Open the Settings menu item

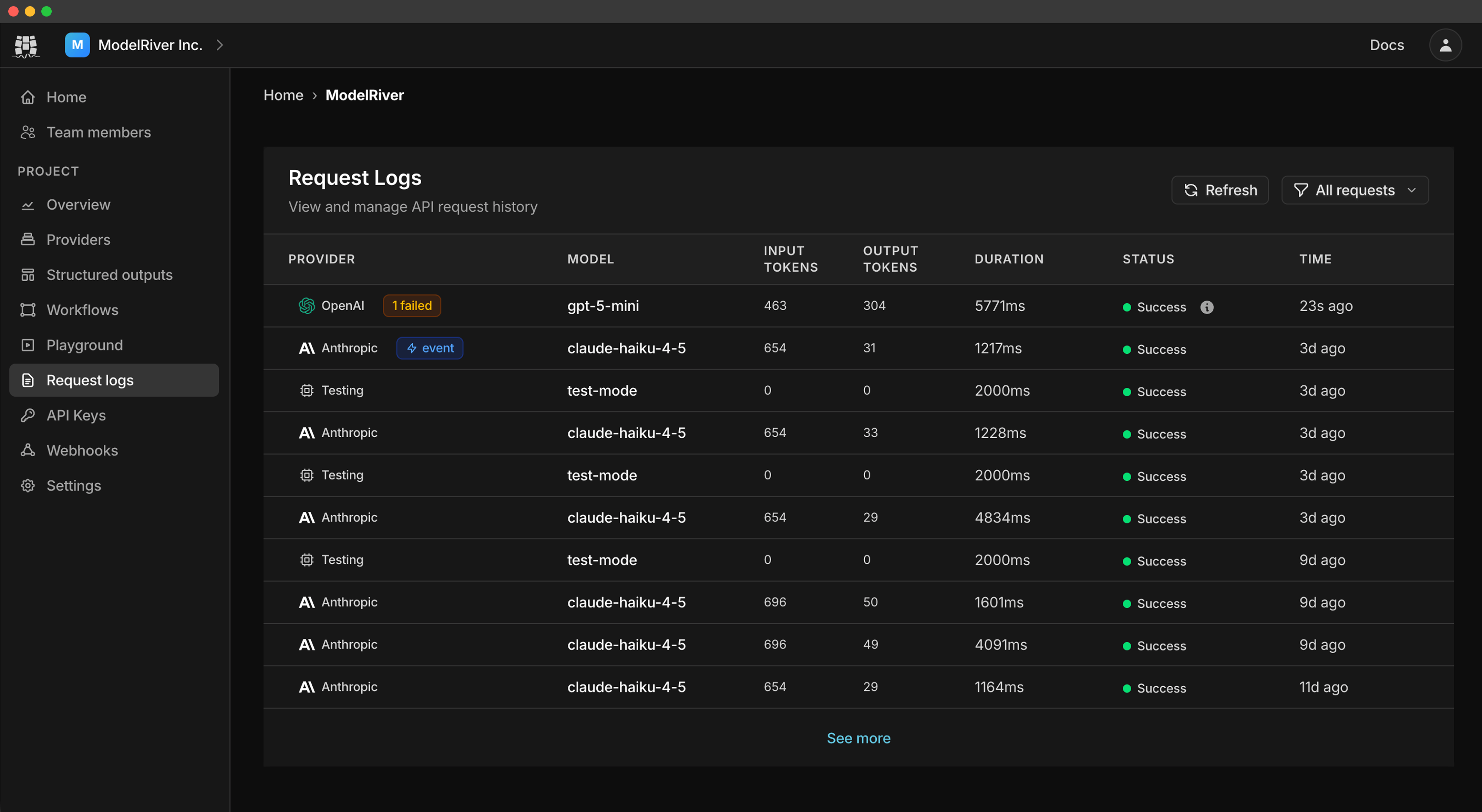[x=73, y=485]
